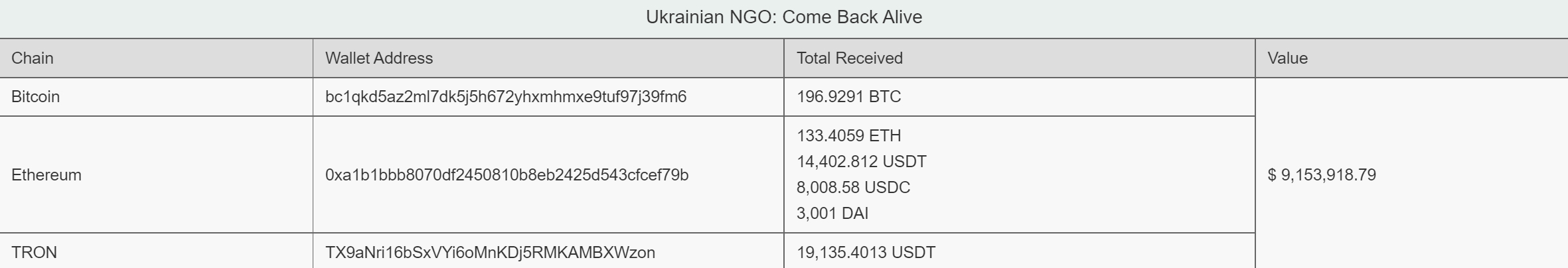Viewport: 1568px width, 268px height.
Task: Click the TRON wallet address TX9aNri16bSx...
Action: 490,253
